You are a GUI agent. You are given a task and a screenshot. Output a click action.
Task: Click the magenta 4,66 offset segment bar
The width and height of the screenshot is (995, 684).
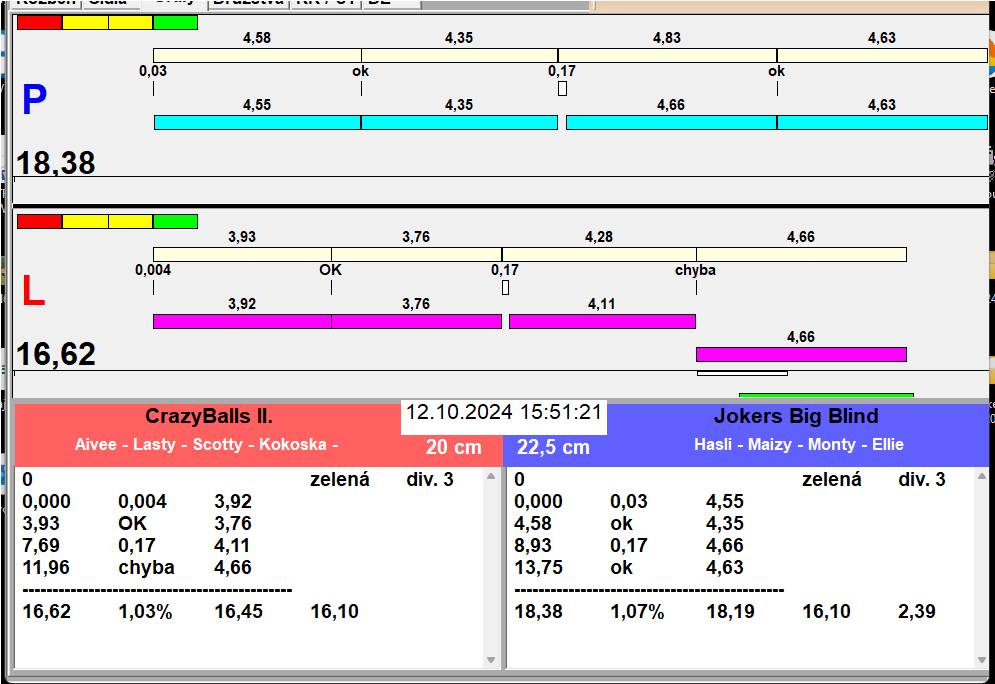point(800,354)
